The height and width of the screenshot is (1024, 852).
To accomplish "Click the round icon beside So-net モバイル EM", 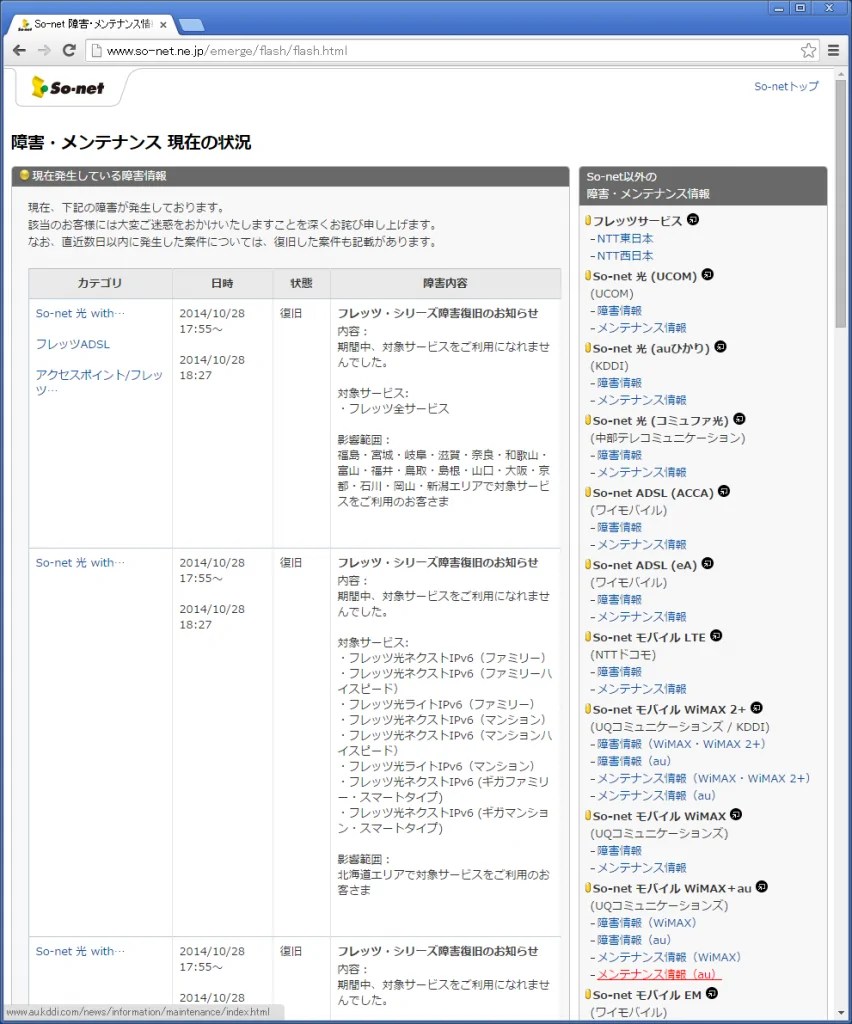I will pos(712,993).
